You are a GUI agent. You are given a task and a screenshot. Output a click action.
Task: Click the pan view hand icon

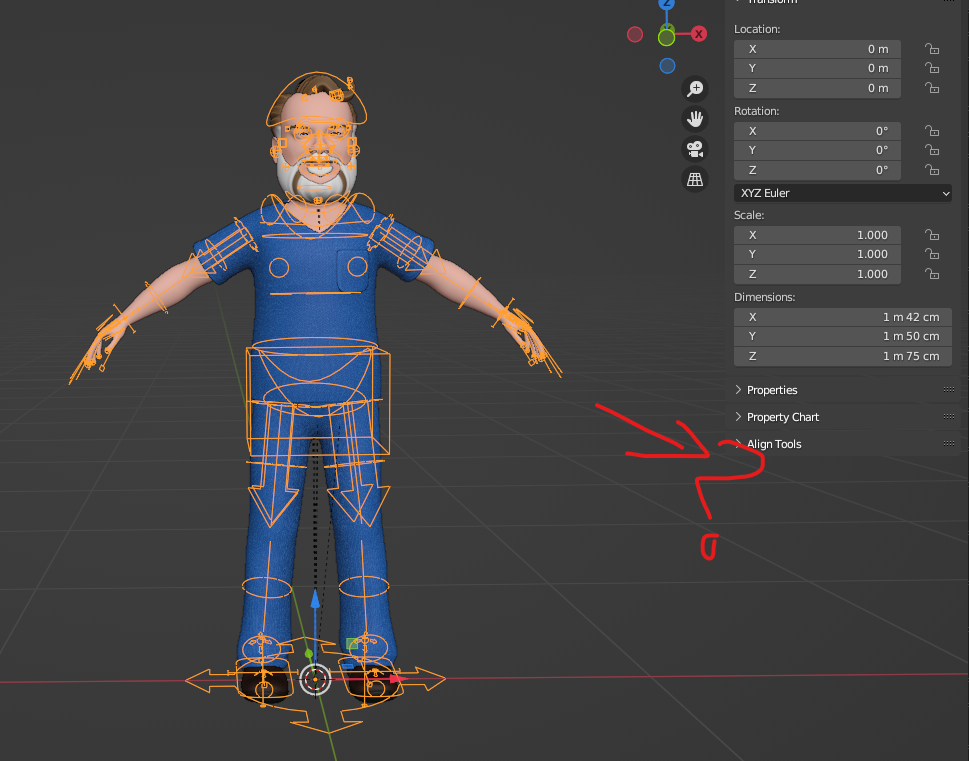(695, 119)
